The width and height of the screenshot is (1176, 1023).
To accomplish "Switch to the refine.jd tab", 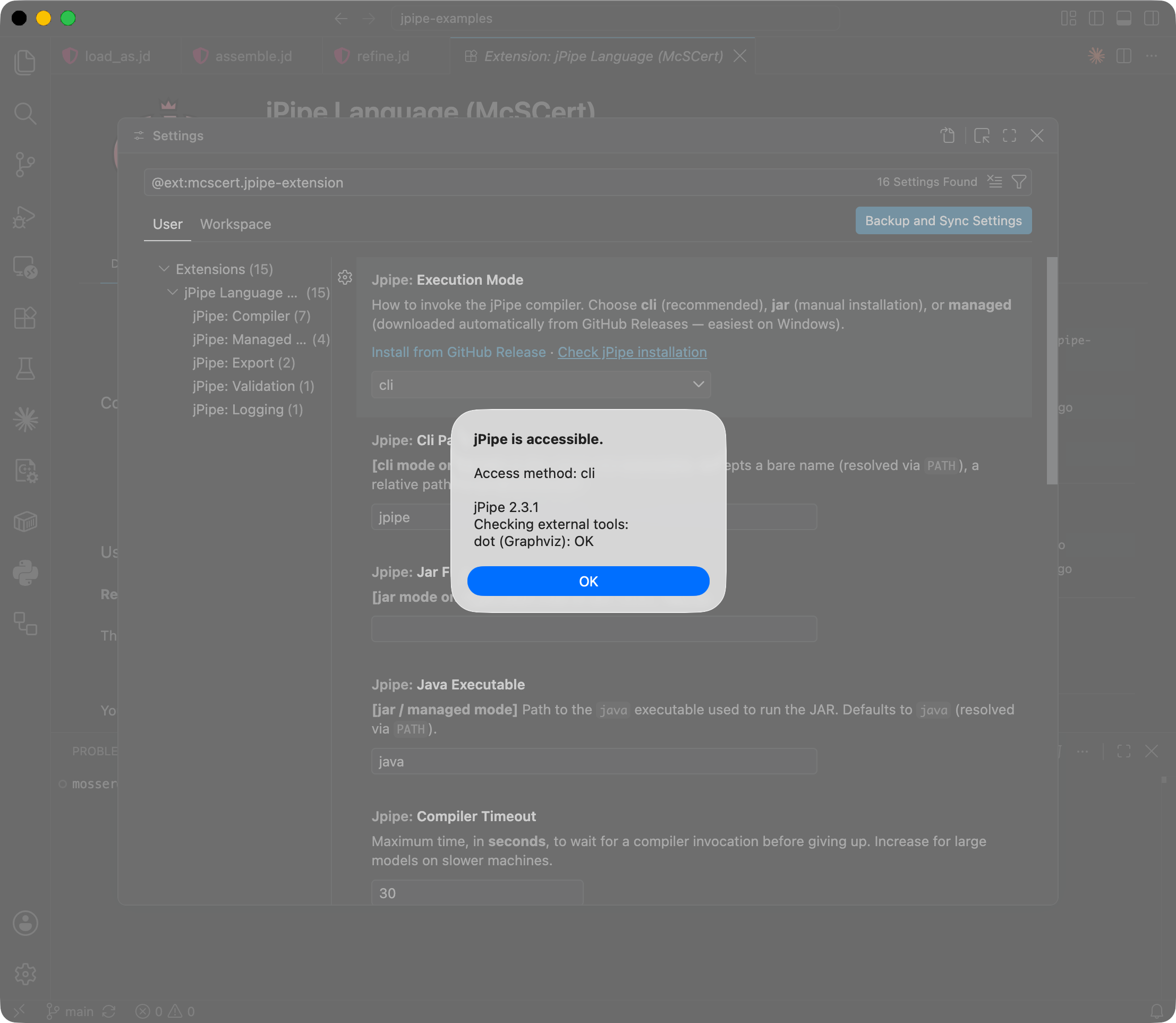I will [x=387, y=56].
